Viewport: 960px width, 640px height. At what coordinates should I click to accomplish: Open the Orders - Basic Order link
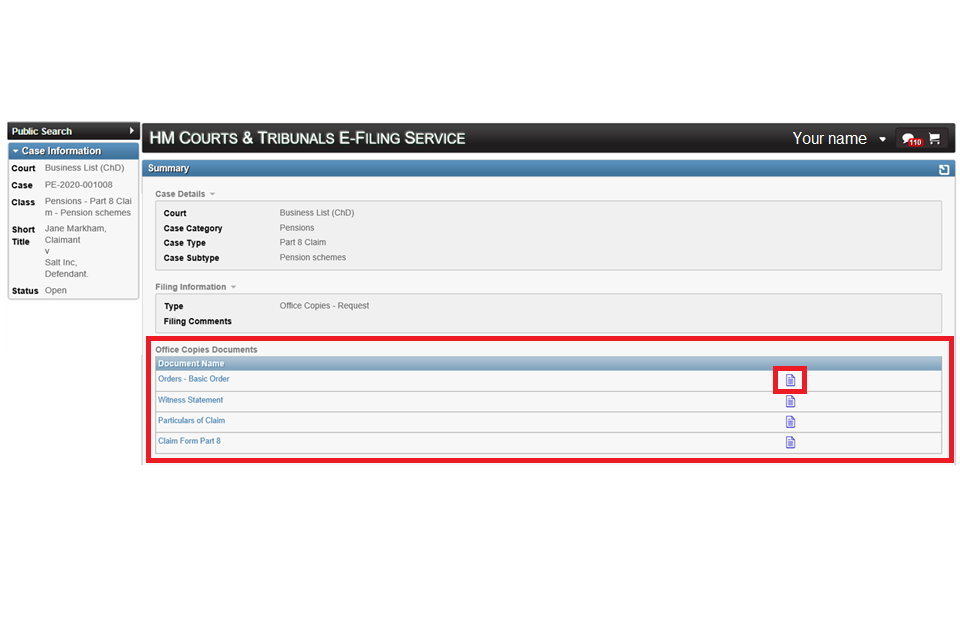pyautogui.click(x=193, y=379)
